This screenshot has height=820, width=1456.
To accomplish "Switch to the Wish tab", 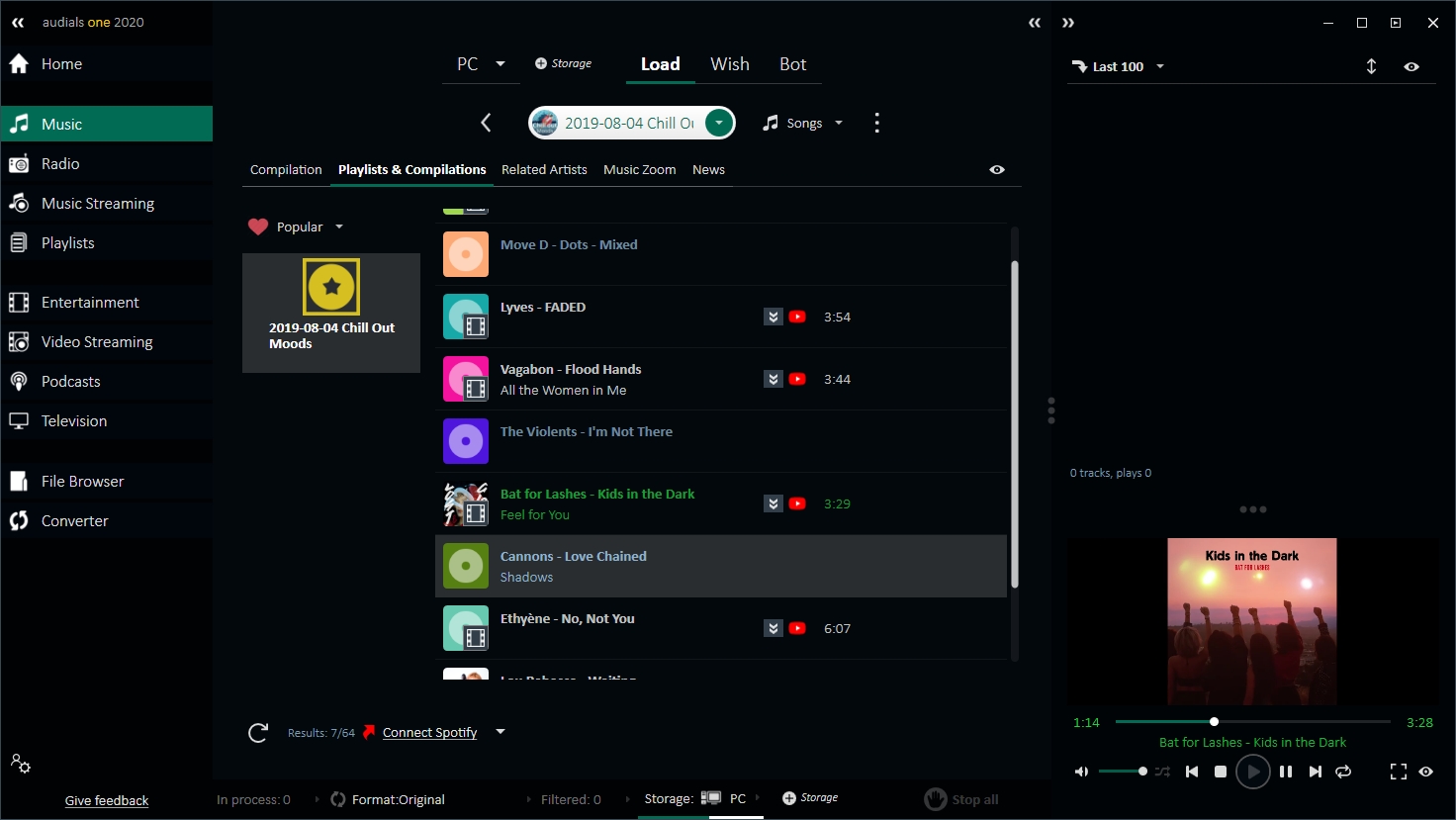I will click(730, 64).
